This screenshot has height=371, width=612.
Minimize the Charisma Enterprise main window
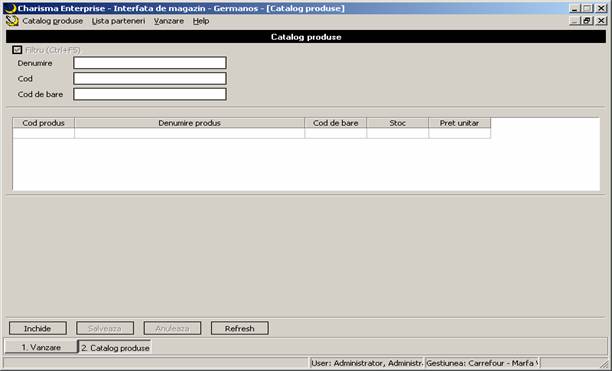(574, 8)
